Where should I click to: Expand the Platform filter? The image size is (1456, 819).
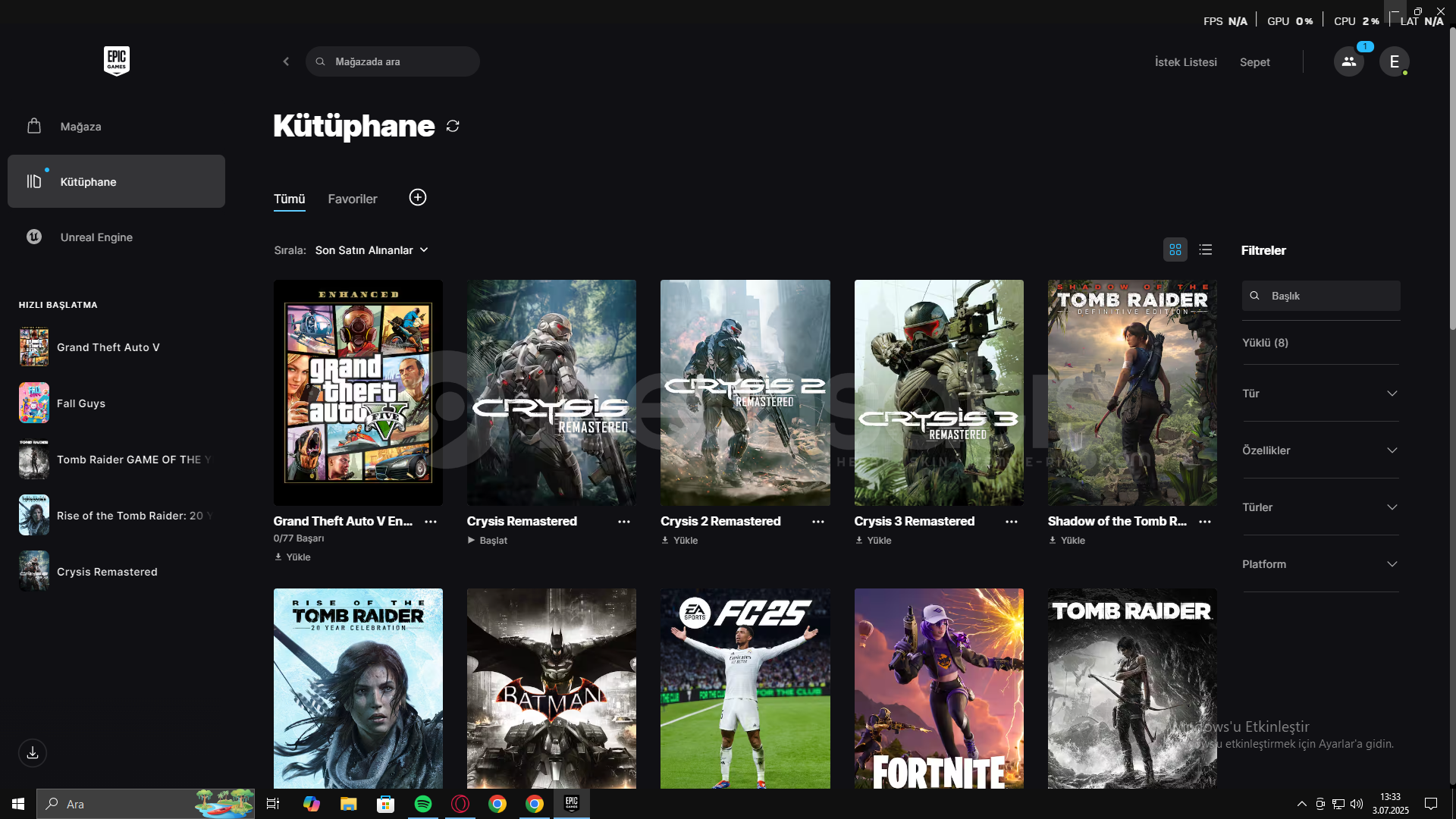point(1320,564)
